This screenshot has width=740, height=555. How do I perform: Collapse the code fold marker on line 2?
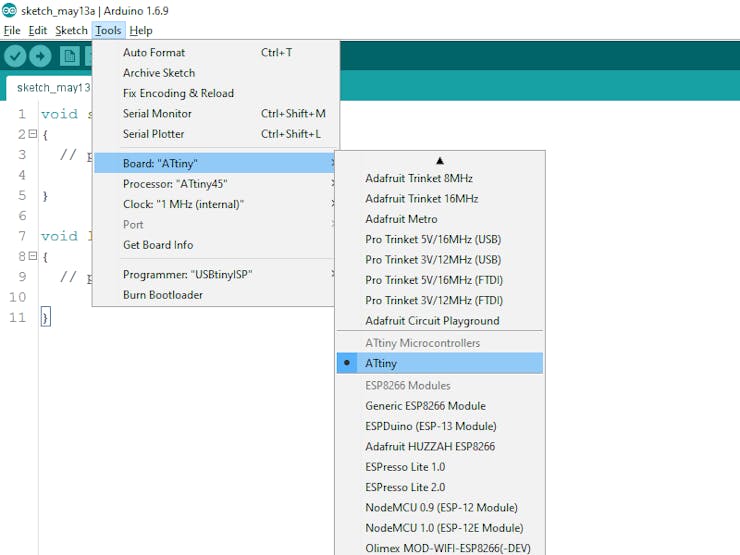click(x=33, y=134)
